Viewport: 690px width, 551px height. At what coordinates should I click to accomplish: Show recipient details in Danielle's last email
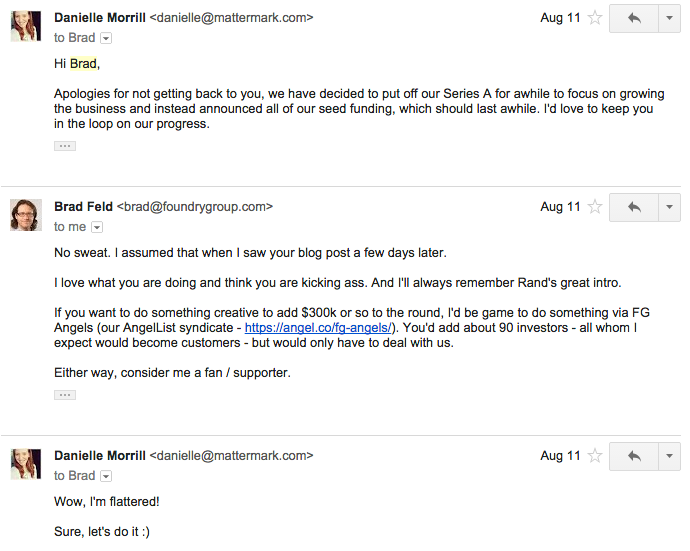[x=106, y=476]
